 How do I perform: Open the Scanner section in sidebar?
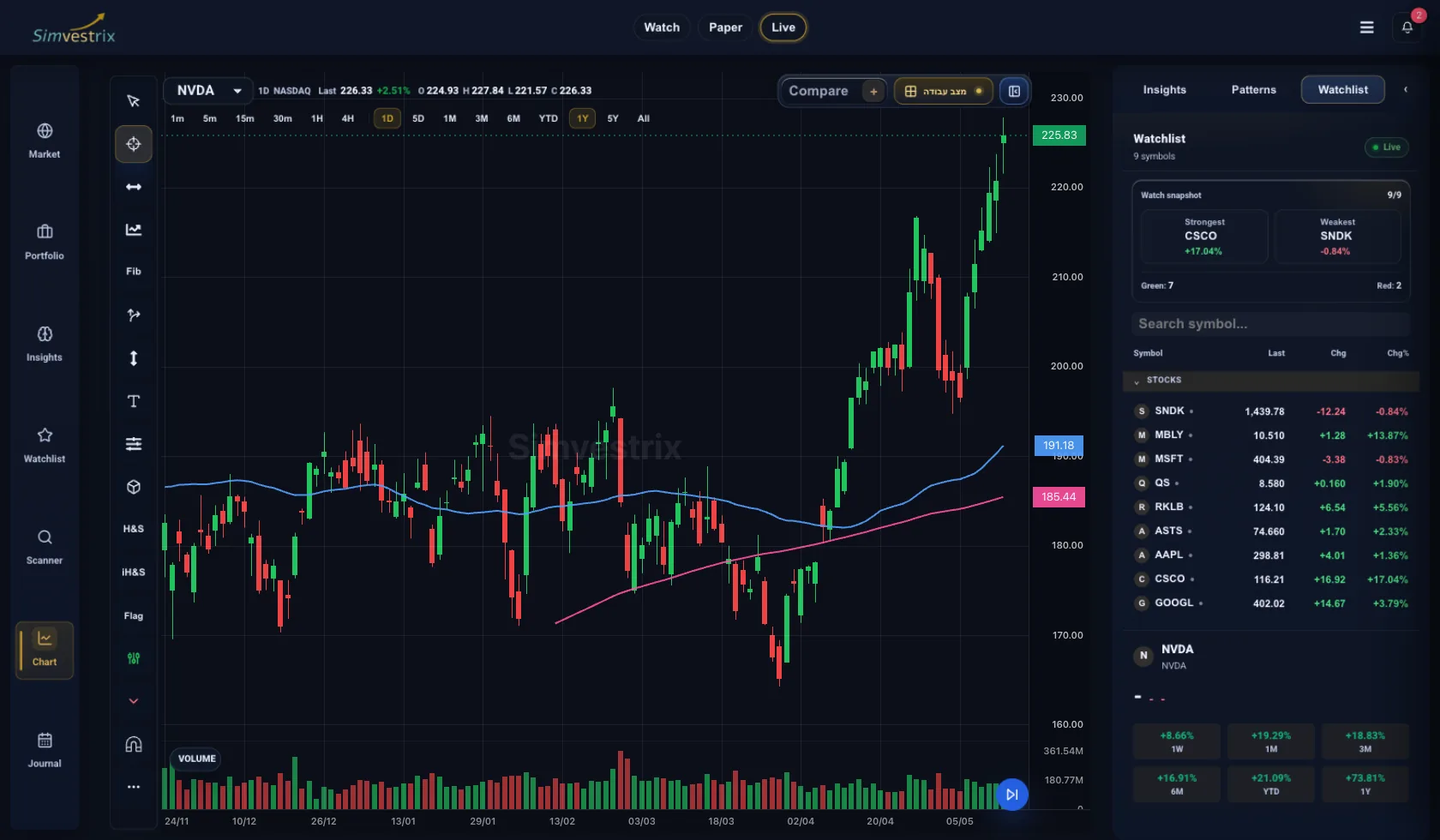45,547
